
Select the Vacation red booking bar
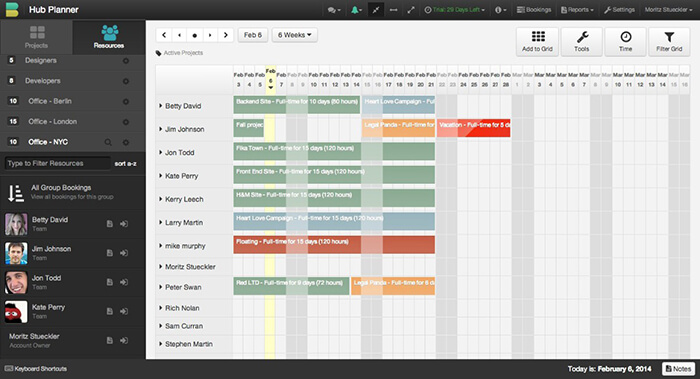[x=474, y=128]
